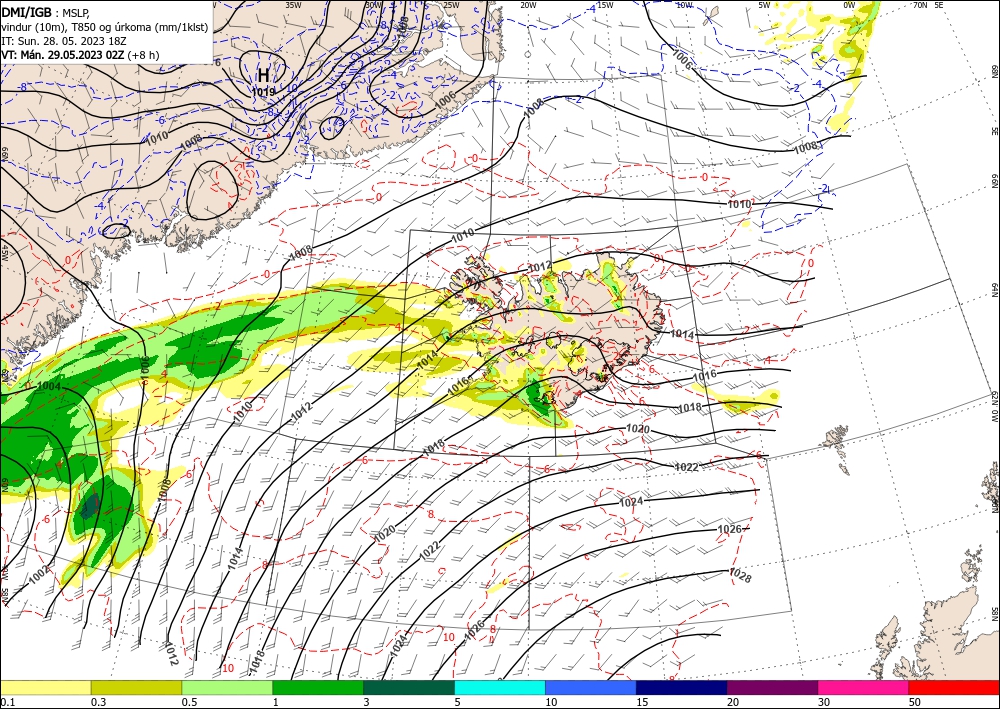Screen dimensions: 1000x709
Task: Click the '50' legend value
Action: pyautogui.click(x=915, y=702)
